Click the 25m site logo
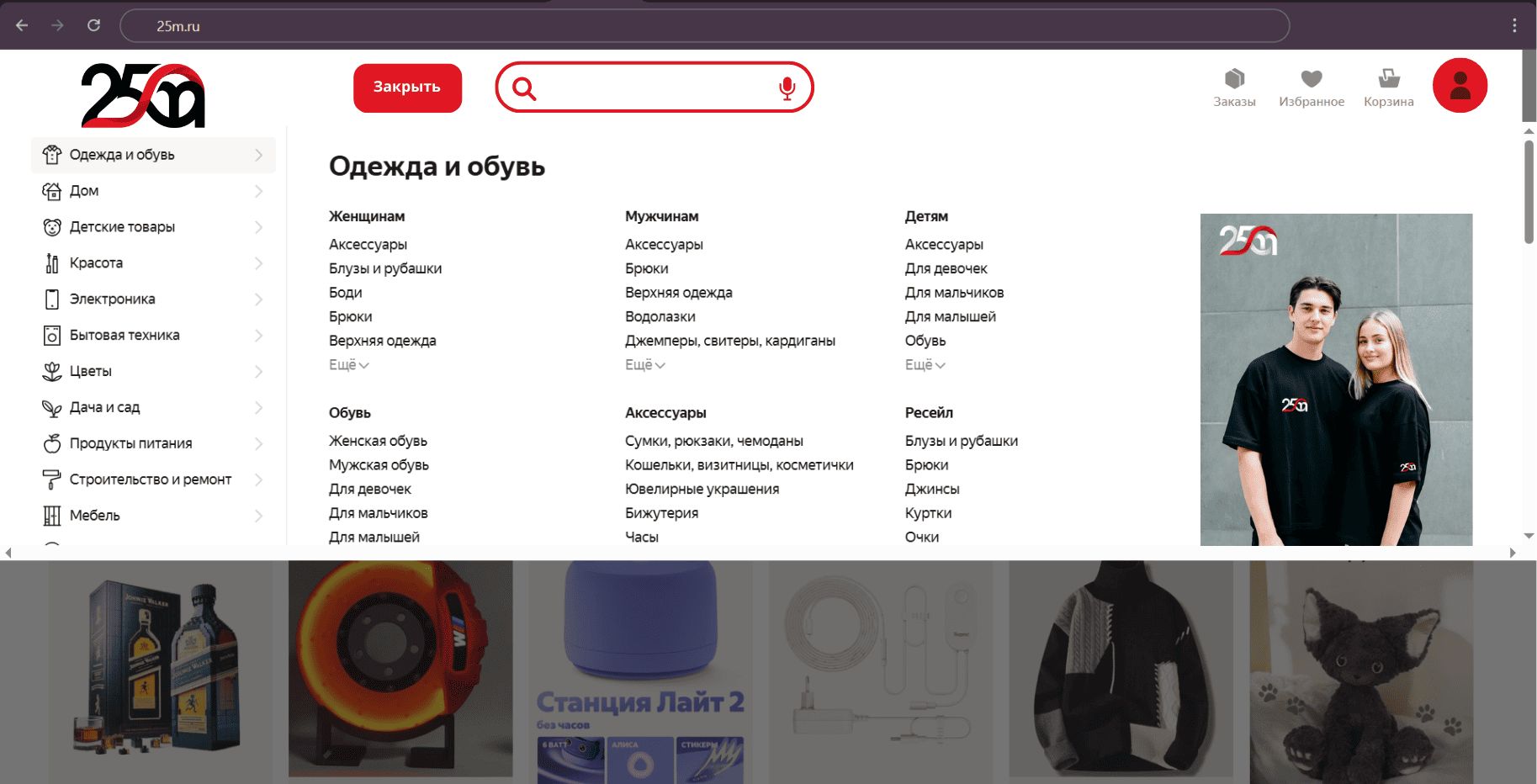Image resolution: width=1537 pixels, height=784 pixels. tap(143, 95)
